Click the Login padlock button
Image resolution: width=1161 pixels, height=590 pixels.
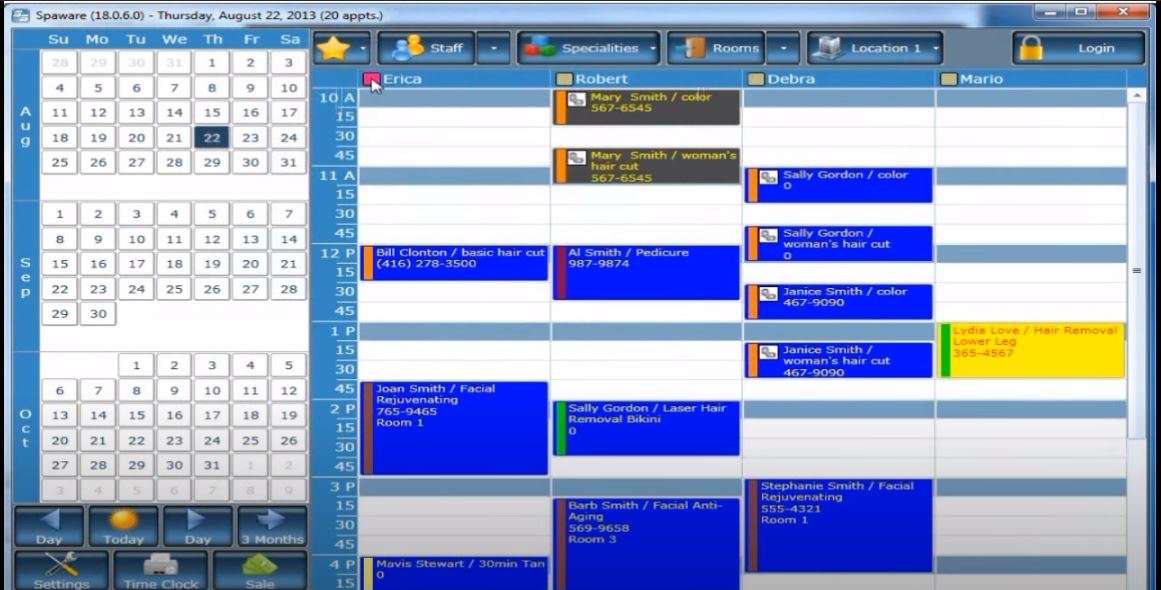click(x=1078, y=48)
